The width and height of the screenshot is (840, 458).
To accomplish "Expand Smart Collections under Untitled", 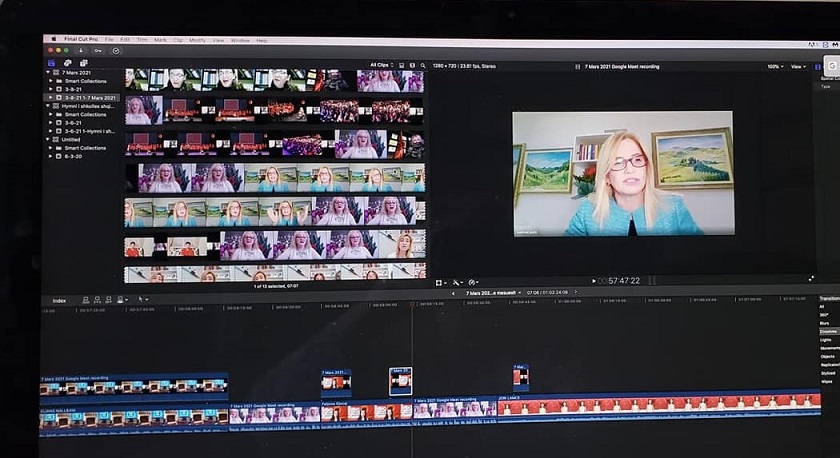I will click(51, 148).
